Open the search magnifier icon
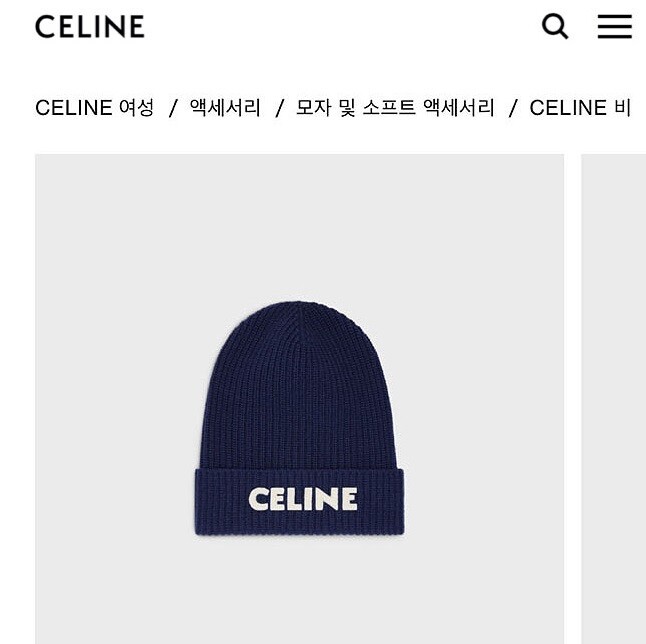 555,26
